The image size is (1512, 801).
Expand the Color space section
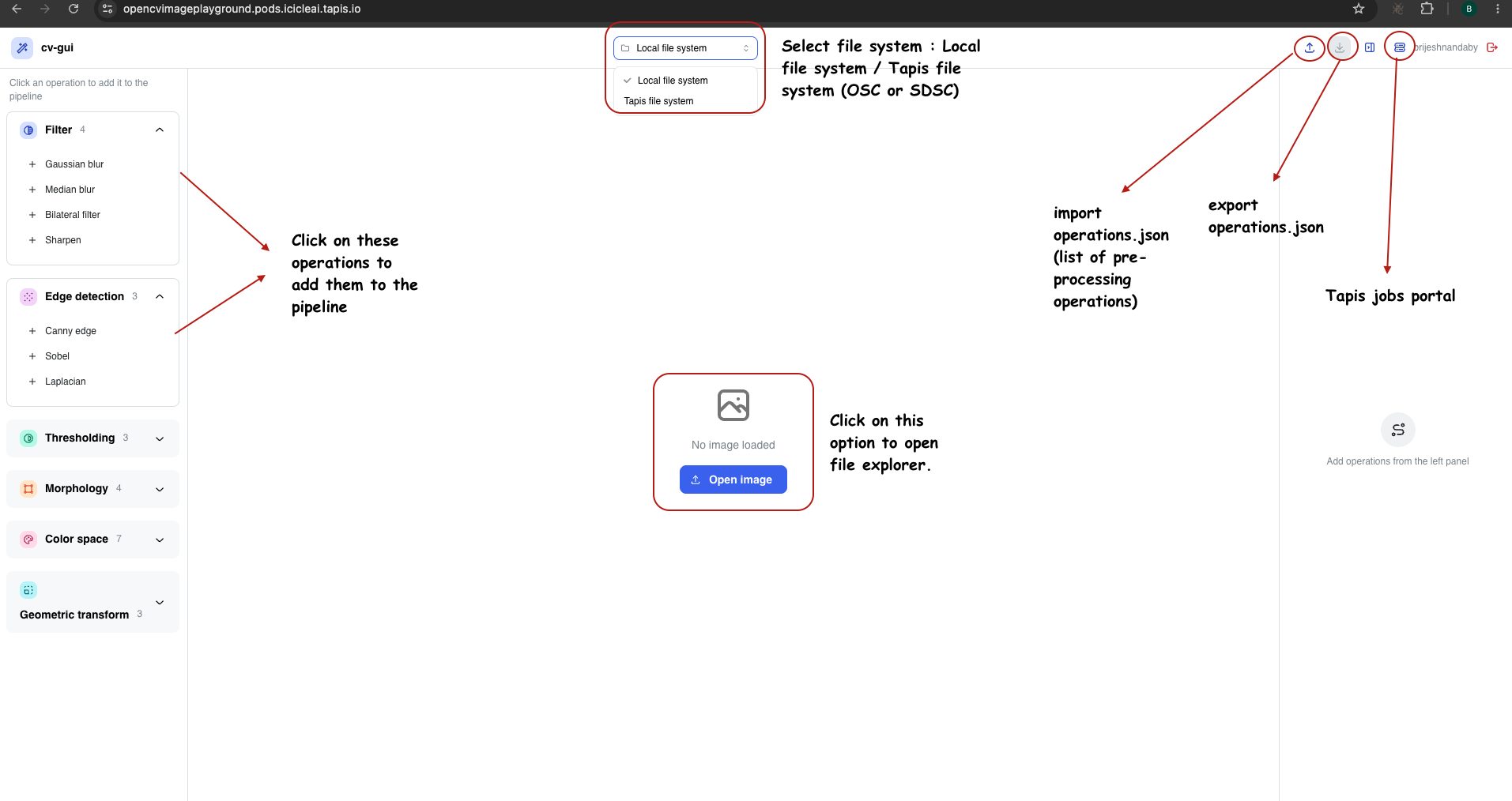click(x=92, y=540)
